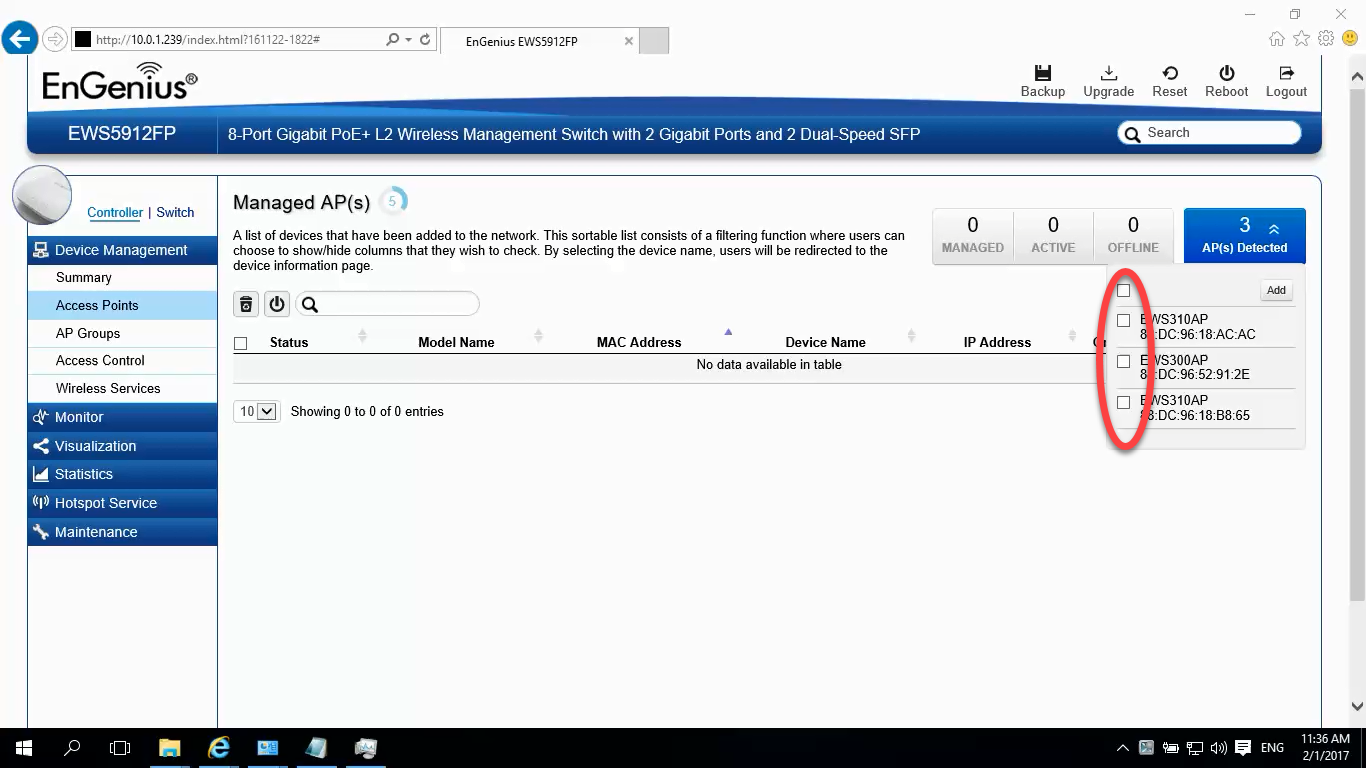Screen dimensions: 1366x768
Task: Select the EnGenius EWS5912FP browser tab
Action: tap(539, 41)
